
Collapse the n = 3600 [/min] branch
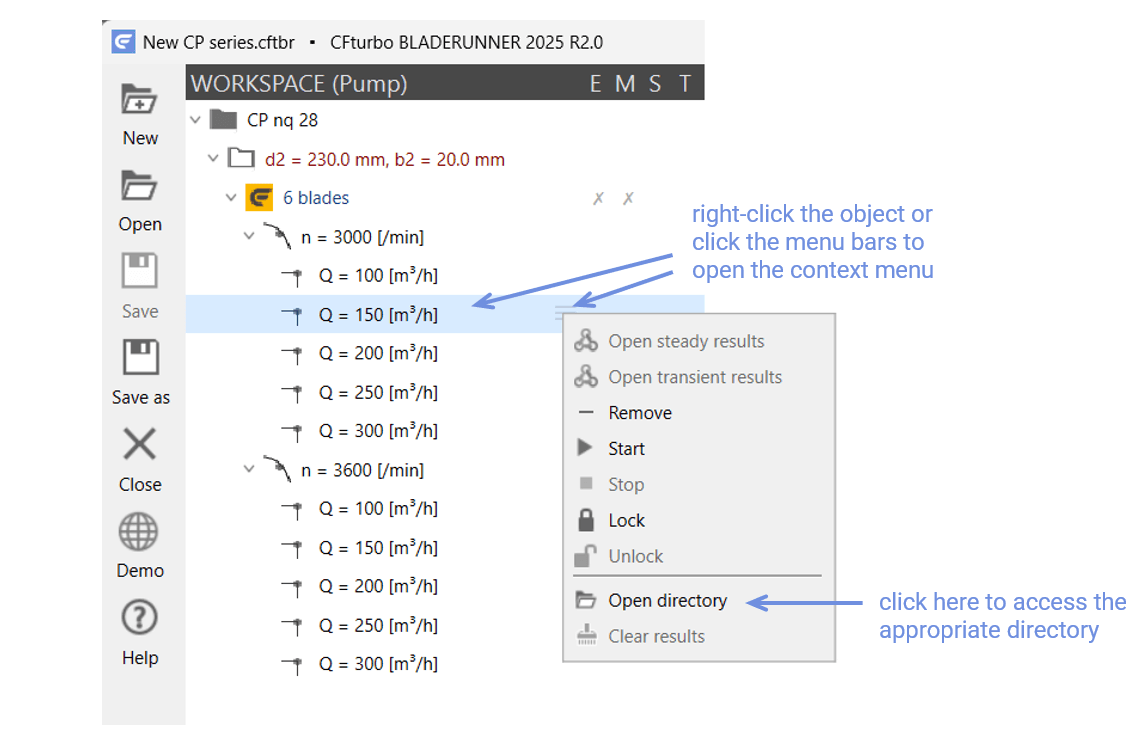coord(249,468)
